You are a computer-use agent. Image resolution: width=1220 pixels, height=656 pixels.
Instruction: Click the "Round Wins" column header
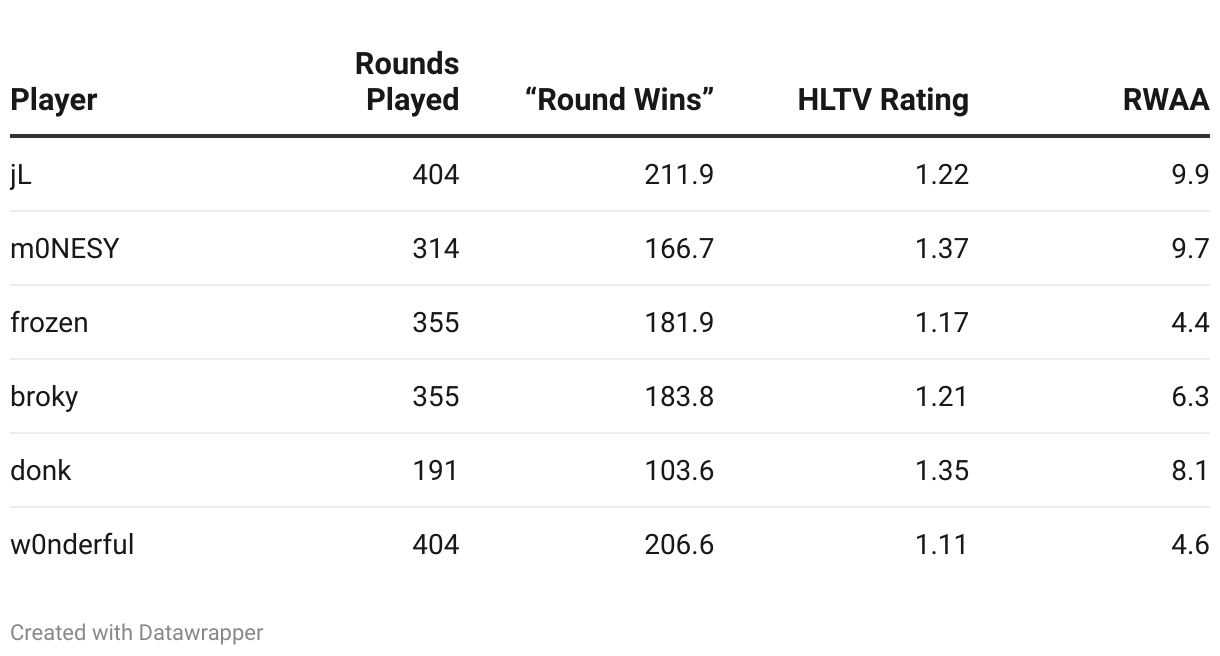(619, 100)
